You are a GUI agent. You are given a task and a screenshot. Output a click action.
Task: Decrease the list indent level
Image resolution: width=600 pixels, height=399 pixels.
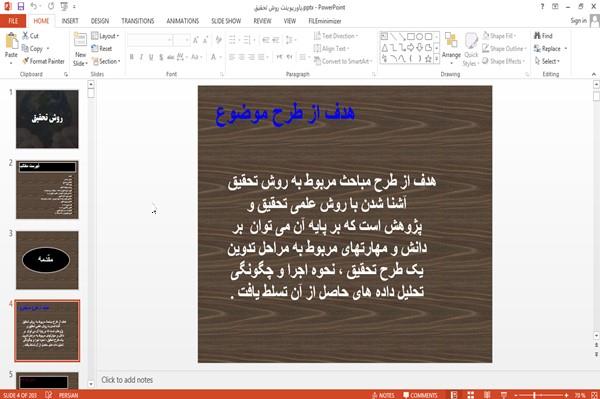pos(266,40)
